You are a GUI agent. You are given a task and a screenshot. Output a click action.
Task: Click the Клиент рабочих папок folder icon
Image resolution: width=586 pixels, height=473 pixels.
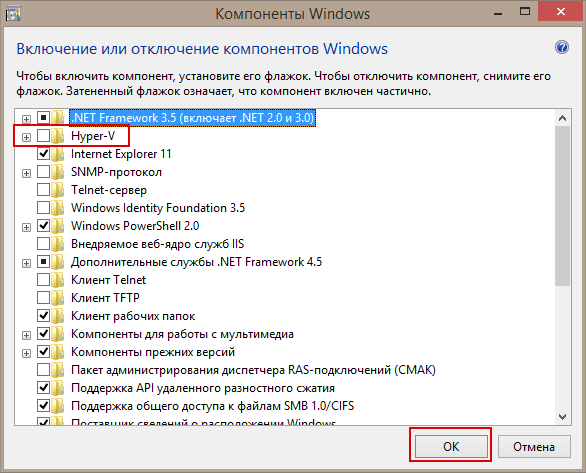tap(58, 316)
